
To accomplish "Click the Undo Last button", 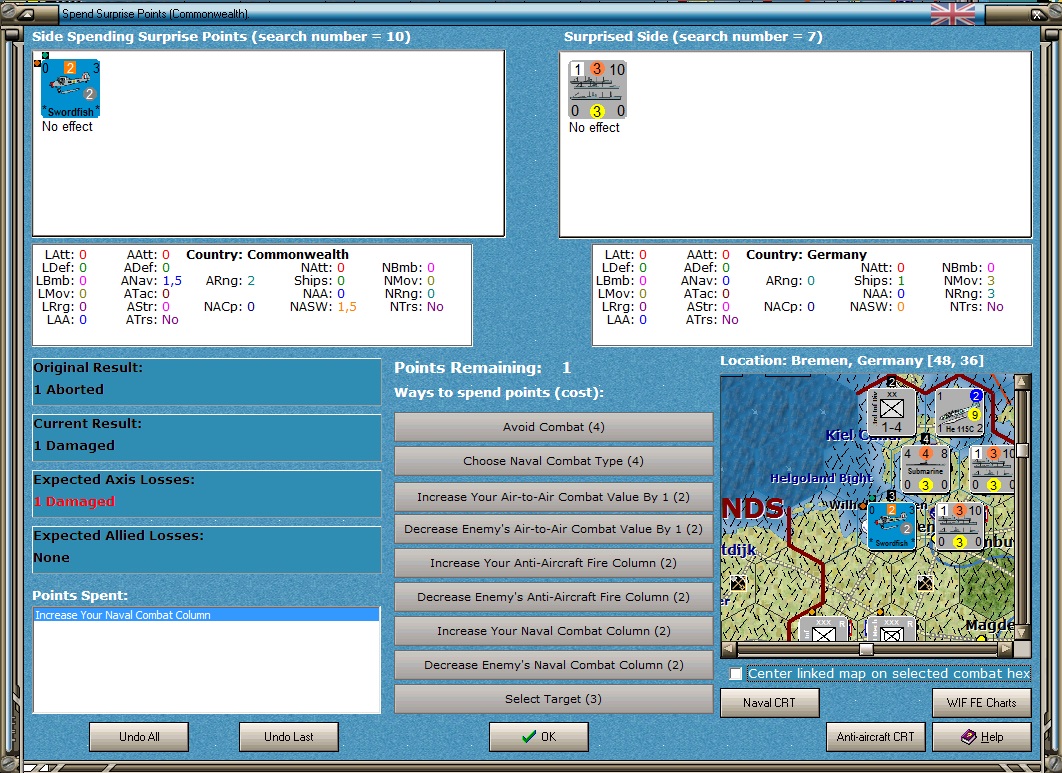I will 289,736.
